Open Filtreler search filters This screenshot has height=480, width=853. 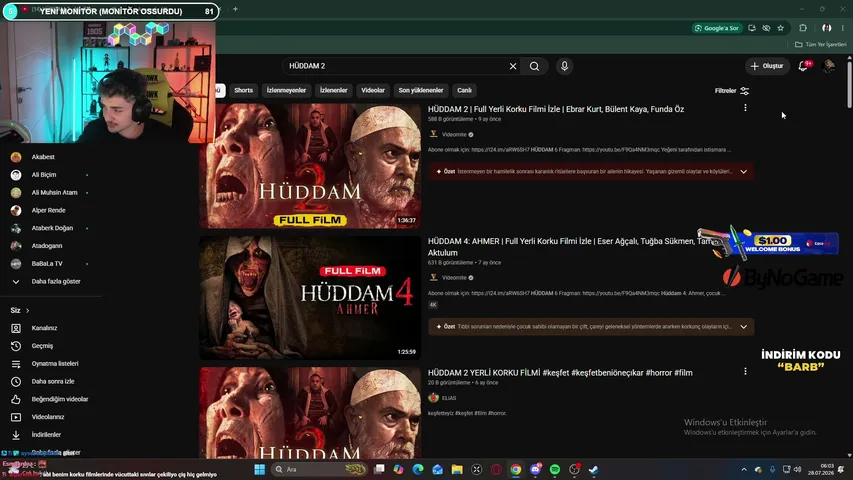(x=732, y=91)
